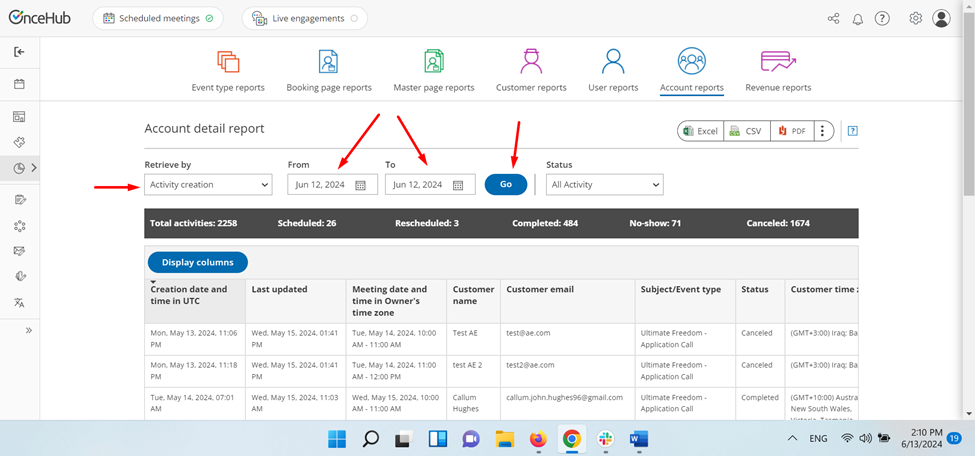Image resolution: width=975 pixels, height=456 pixels.
Task: Open the settings gear icon
Action: tap(915, 19)
